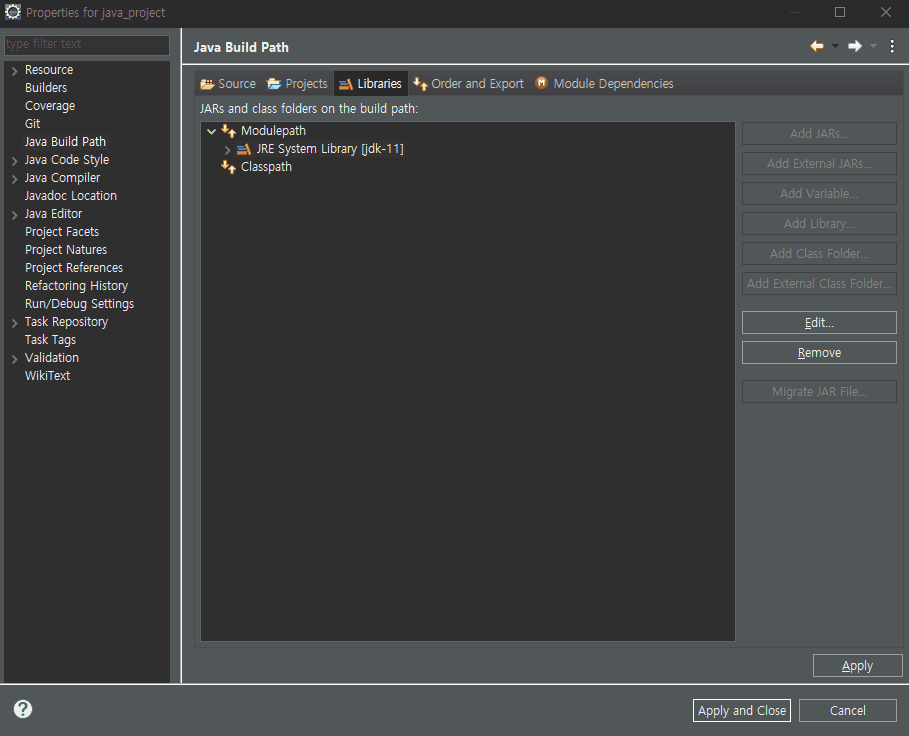Select Coverage in the sidebar
The image size is (909, 736).
pyautogui.click(x=50, y=106)
